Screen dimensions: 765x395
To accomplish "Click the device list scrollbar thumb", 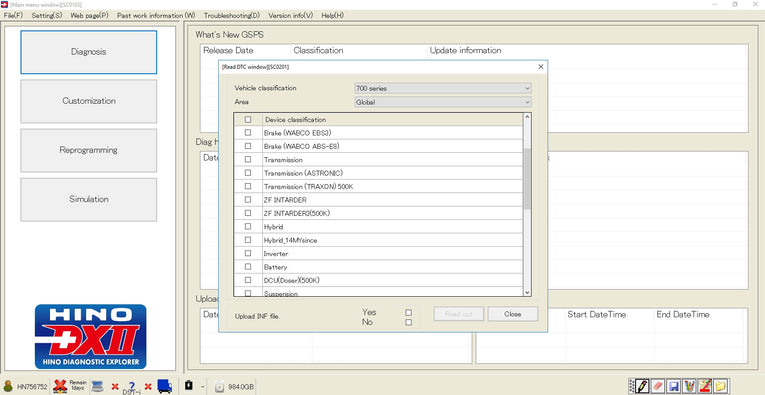I will pos(527,179).
